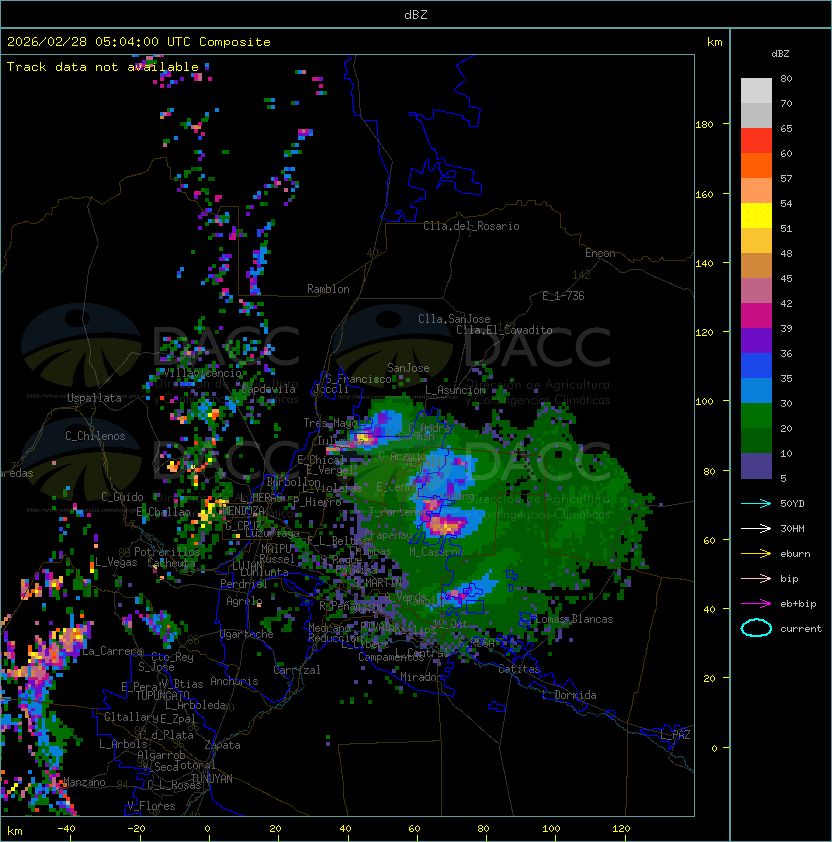Select the red 60-65 dBZ legend swatch

coord(756,141)
